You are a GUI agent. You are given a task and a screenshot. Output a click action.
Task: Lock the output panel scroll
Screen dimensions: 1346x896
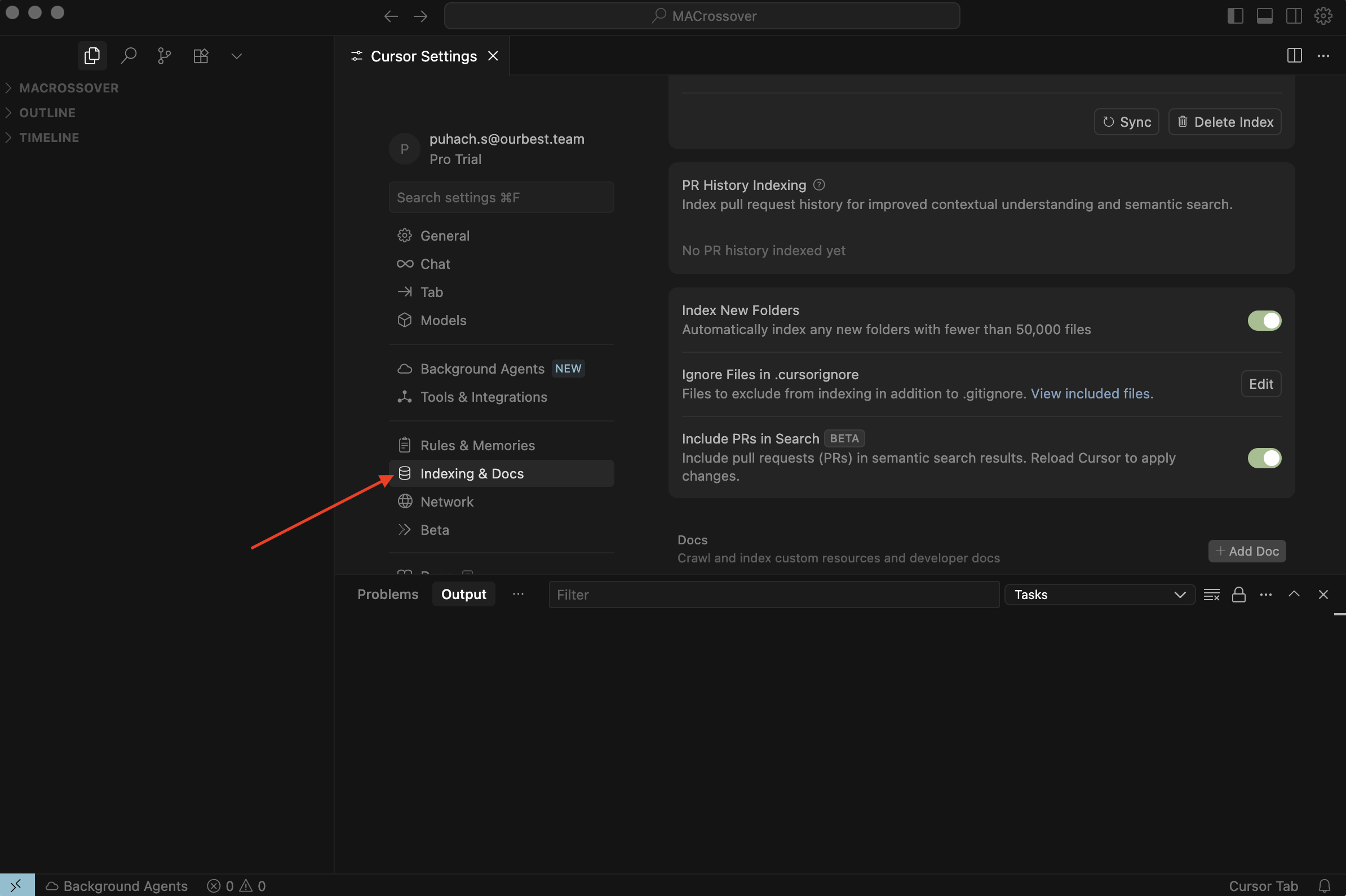[1238, 595]
